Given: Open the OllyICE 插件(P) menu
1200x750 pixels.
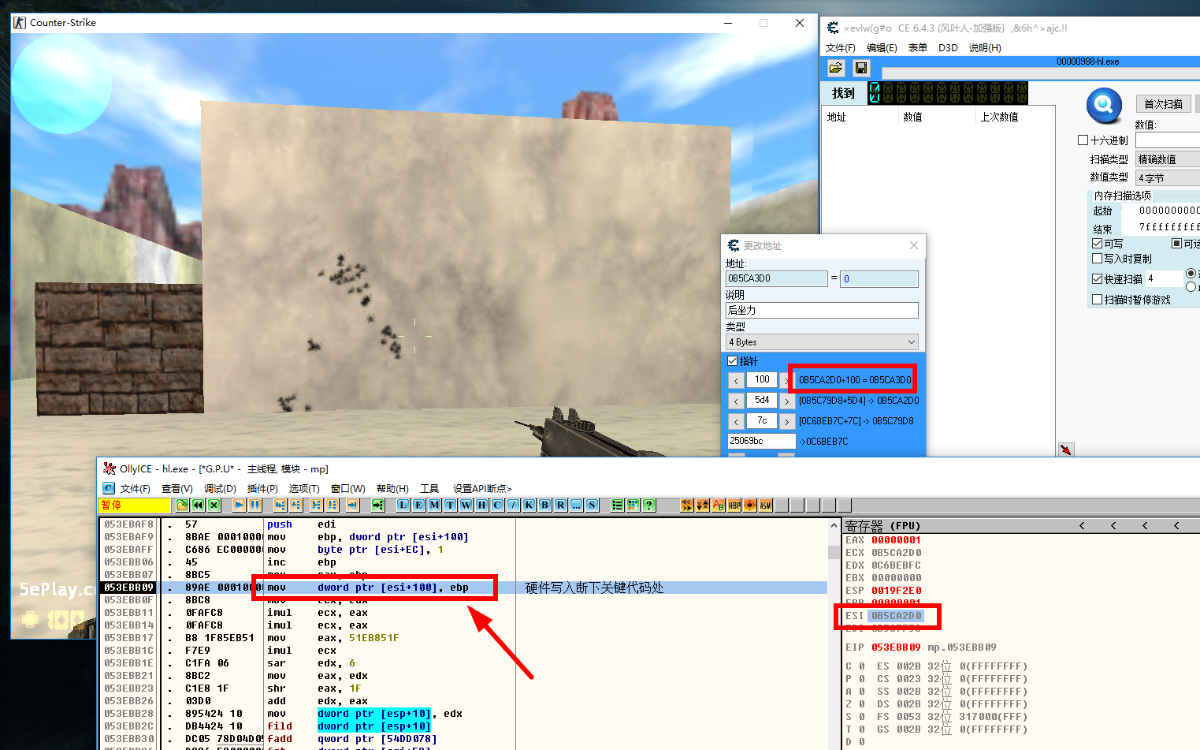Looking at the screenshot, I should coord(262,488).
